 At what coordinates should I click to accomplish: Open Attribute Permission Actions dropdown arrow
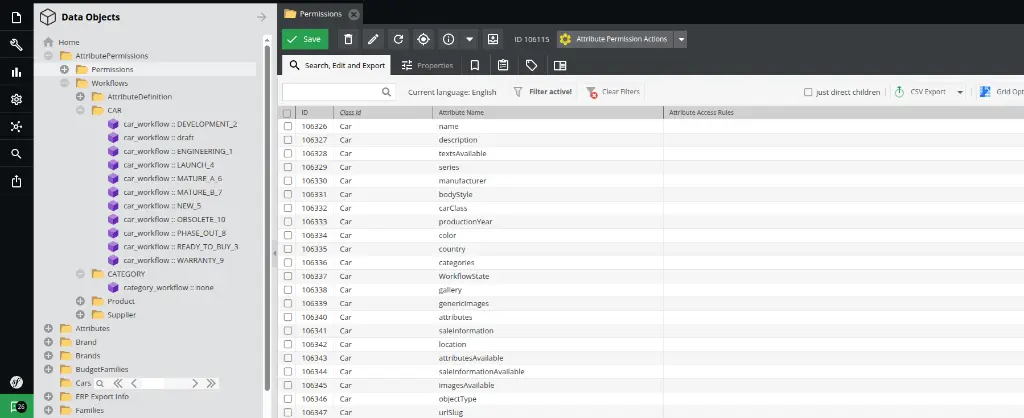(681, 39)
